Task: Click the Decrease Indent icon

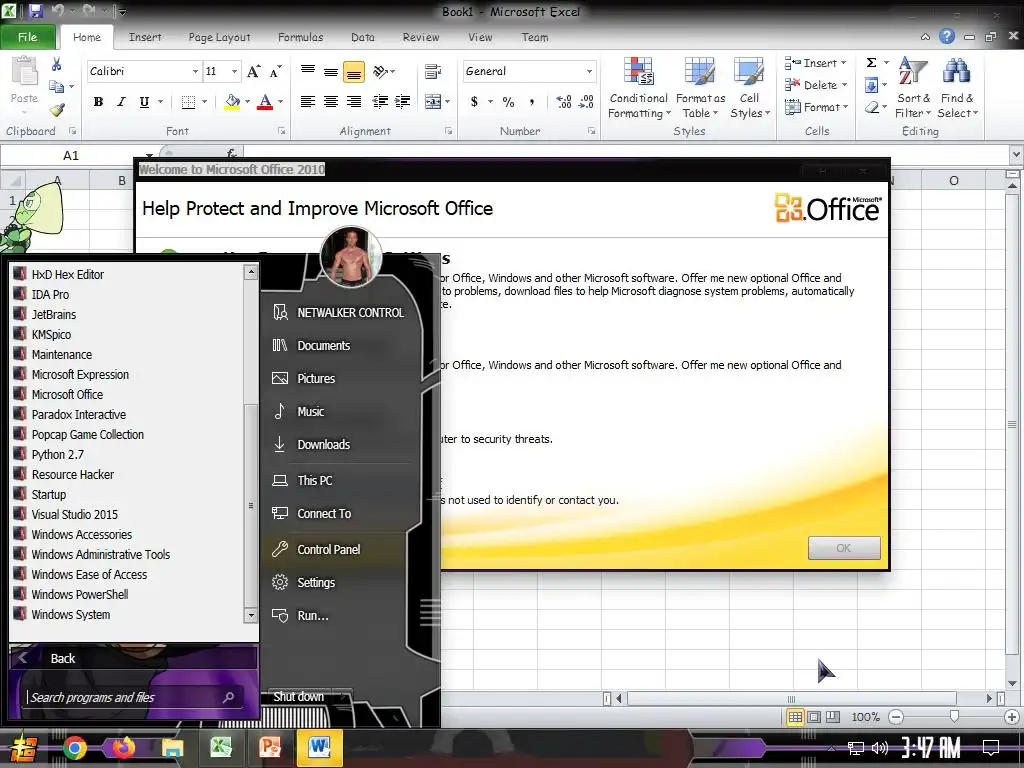Action: point(380,101)
